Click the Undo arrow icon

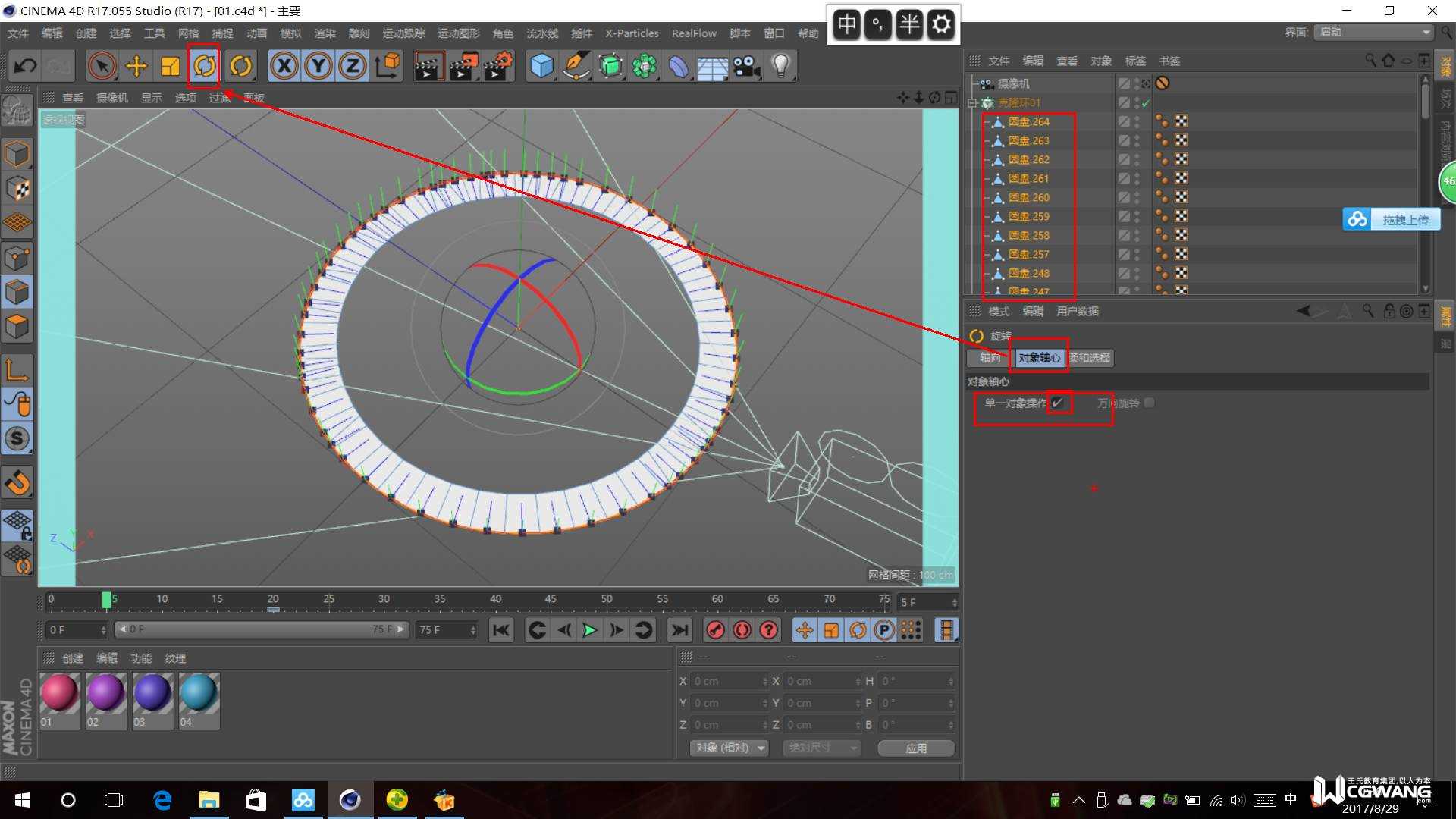point(25,66)
